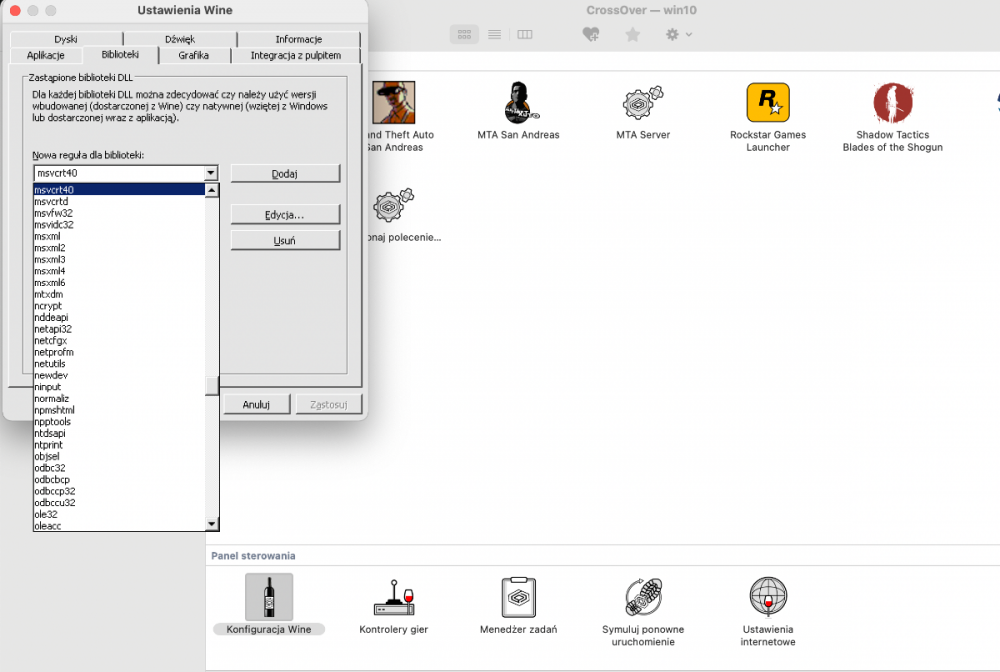Select netapi32 in the library list

pos(119,329)
